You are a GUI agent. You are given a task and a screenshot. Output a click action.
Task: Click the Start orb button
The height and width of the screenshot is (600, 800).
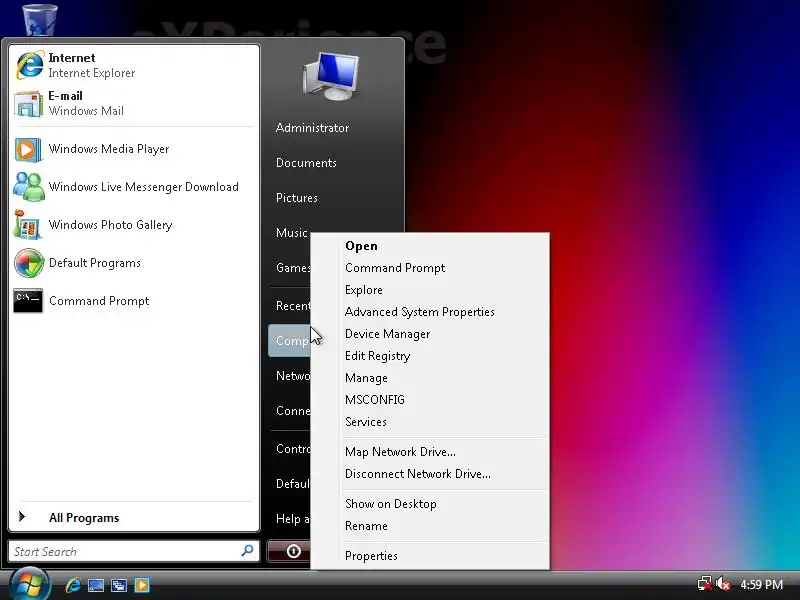coord(30,584)
